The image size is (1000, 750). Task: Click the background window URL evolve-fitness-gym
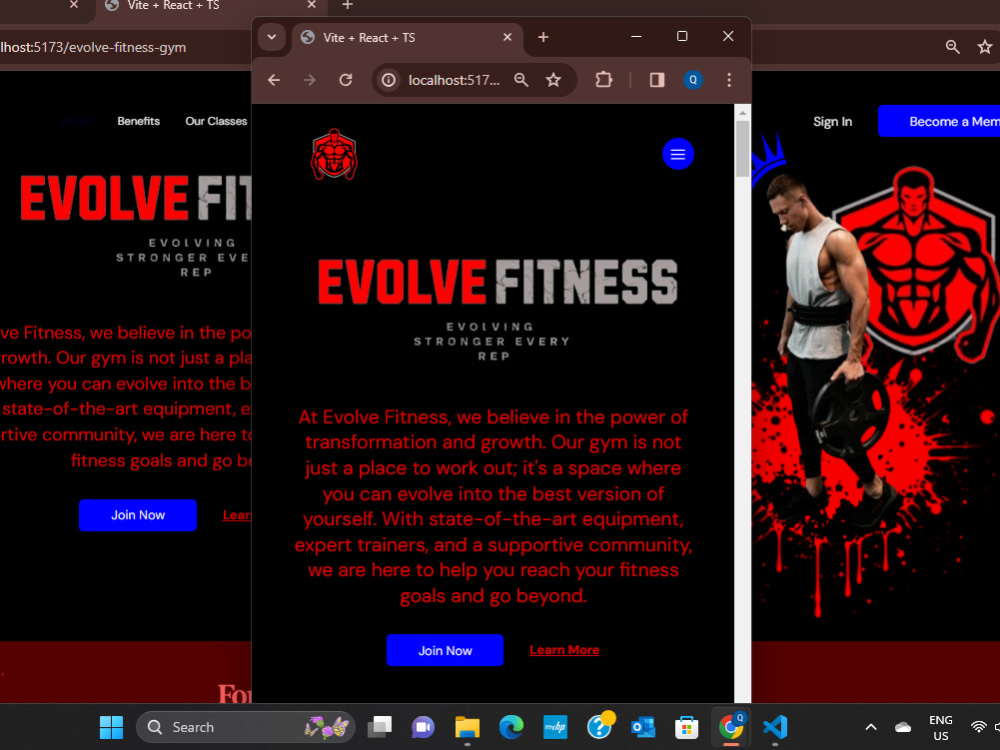[93, 48]
